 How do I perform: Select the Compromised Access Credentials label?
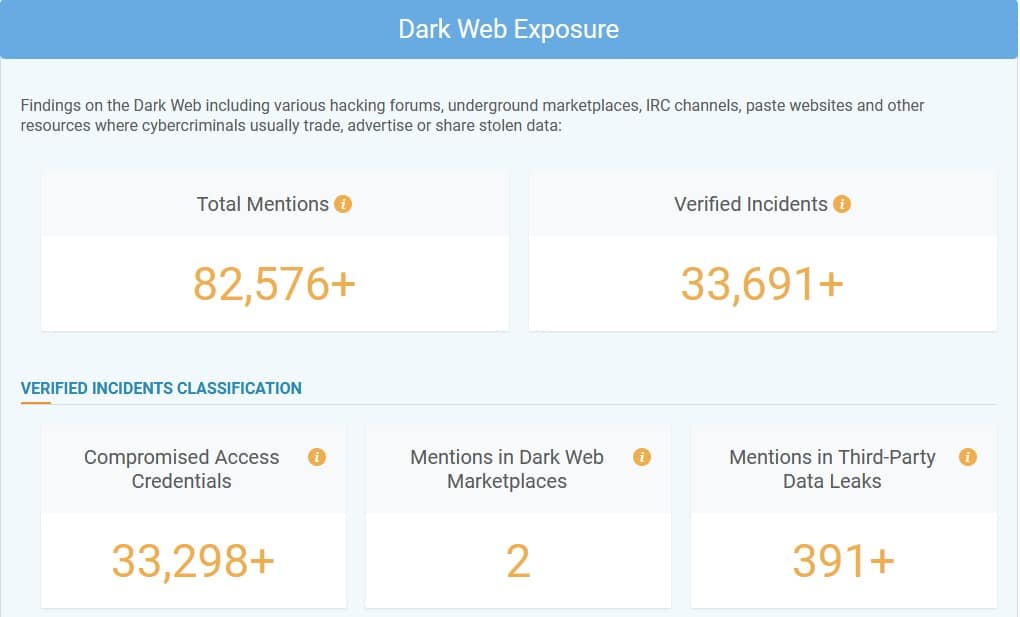tap(182, 469)
